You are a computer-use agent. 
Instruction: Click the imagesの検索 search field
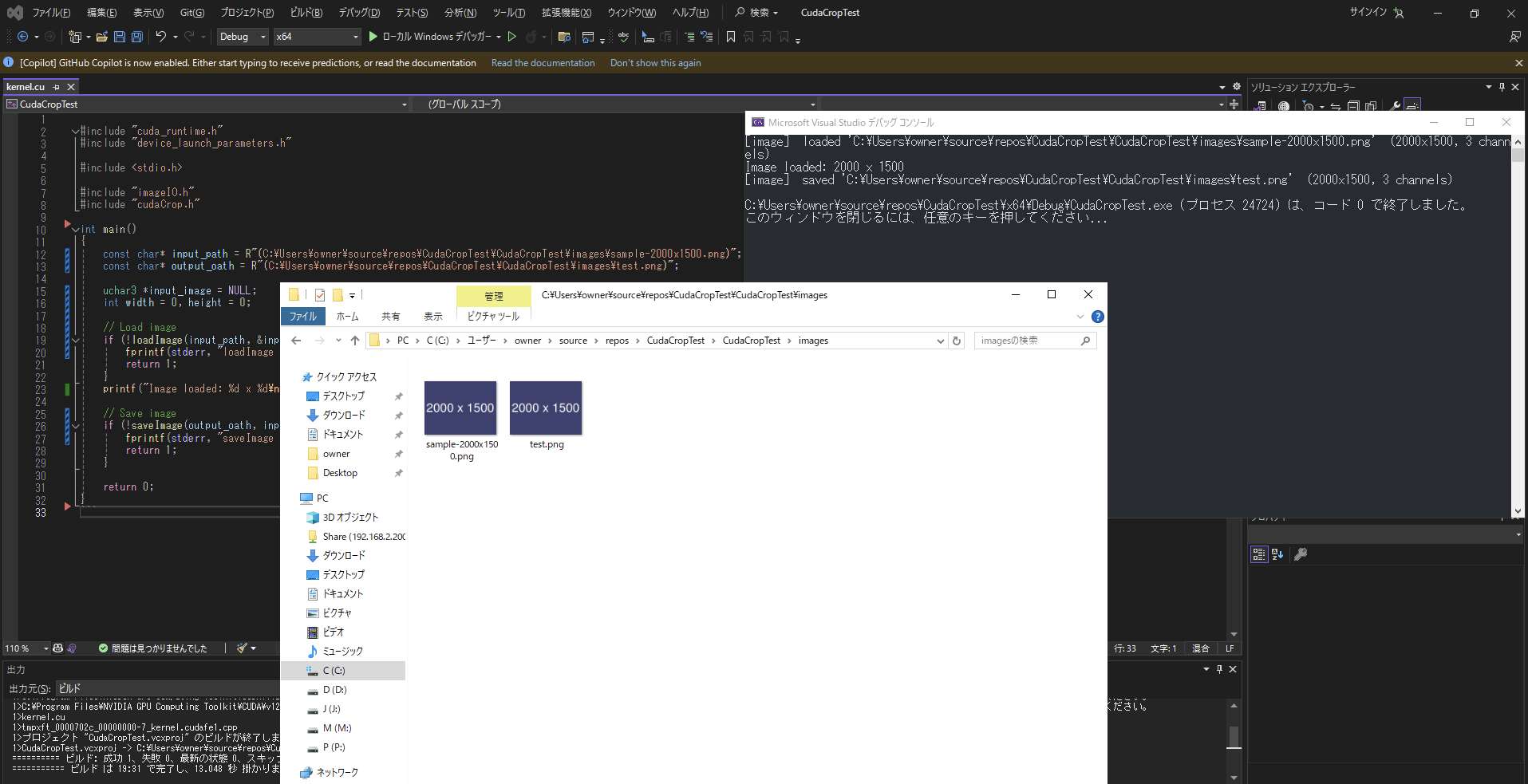point(1035,341)
